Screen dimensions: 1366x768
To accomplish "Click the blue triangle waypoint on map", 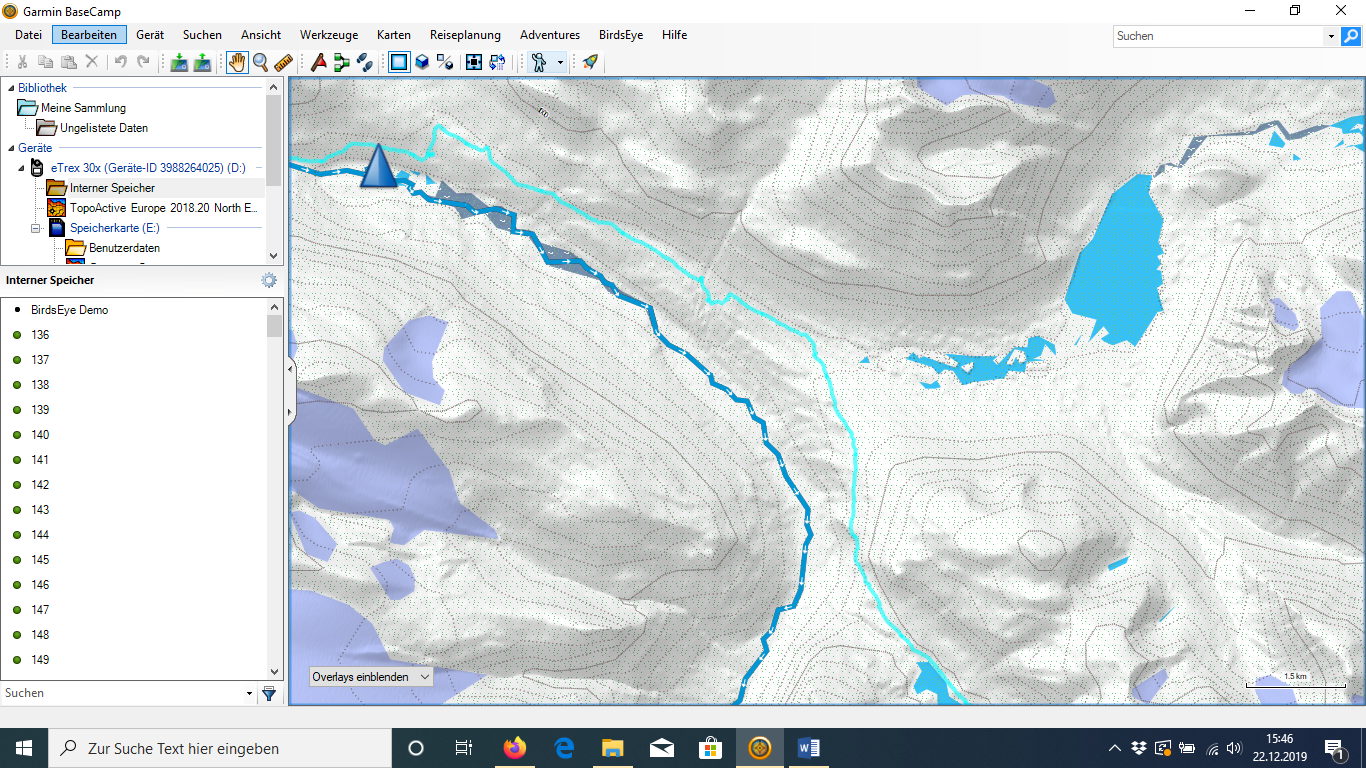I will [378, 166].
